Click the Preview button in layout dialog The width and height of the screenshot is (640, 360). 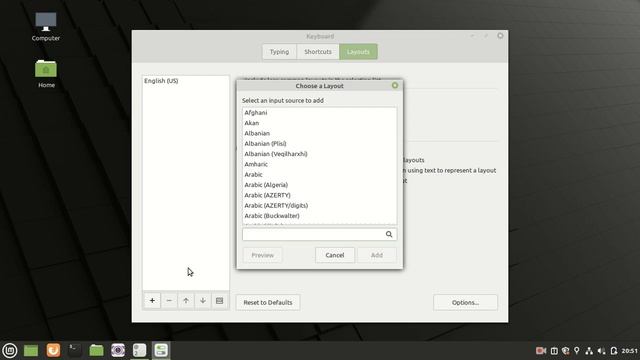click(262, 255)
